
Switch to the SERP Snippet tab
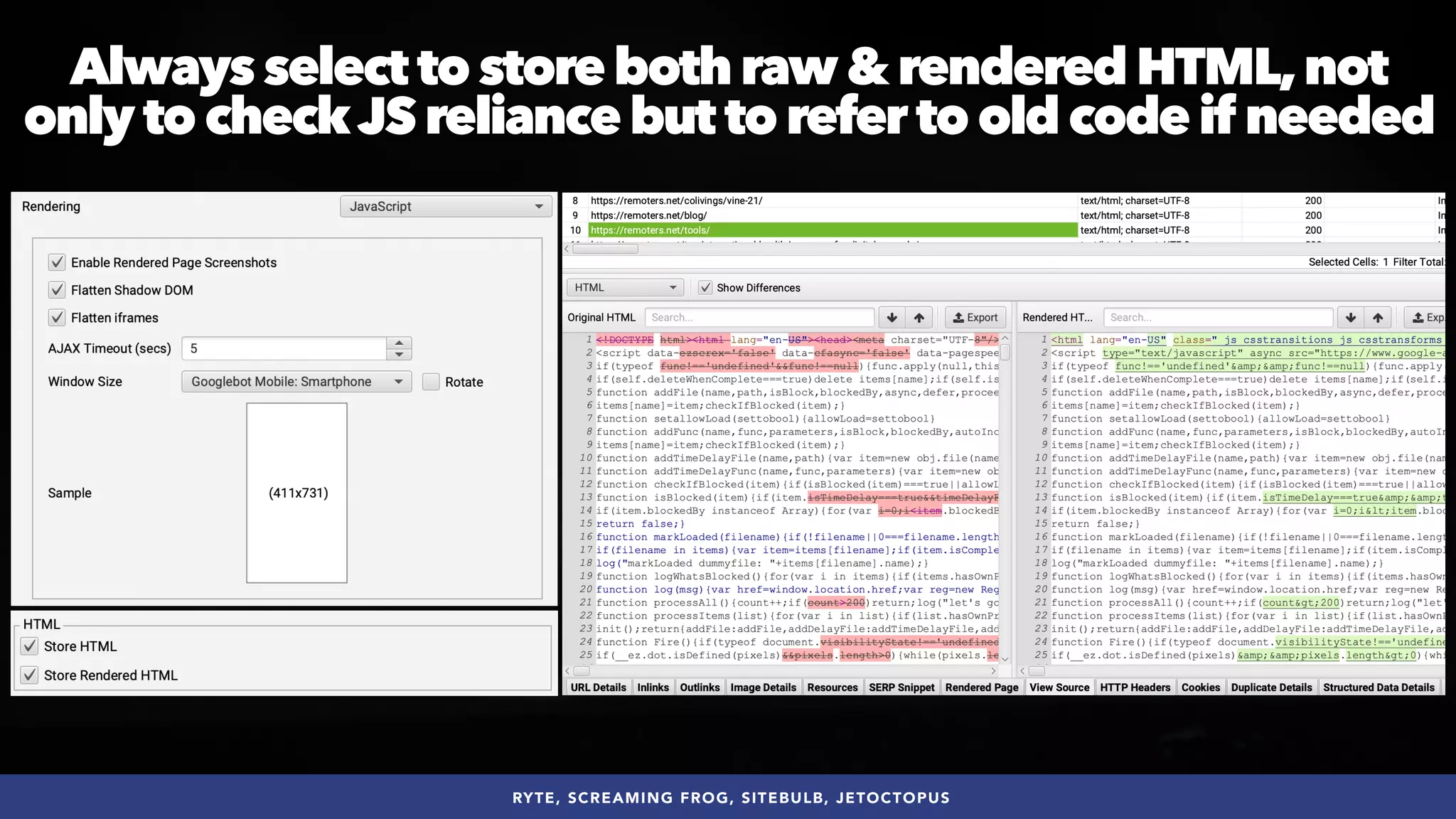click(901, 687)
